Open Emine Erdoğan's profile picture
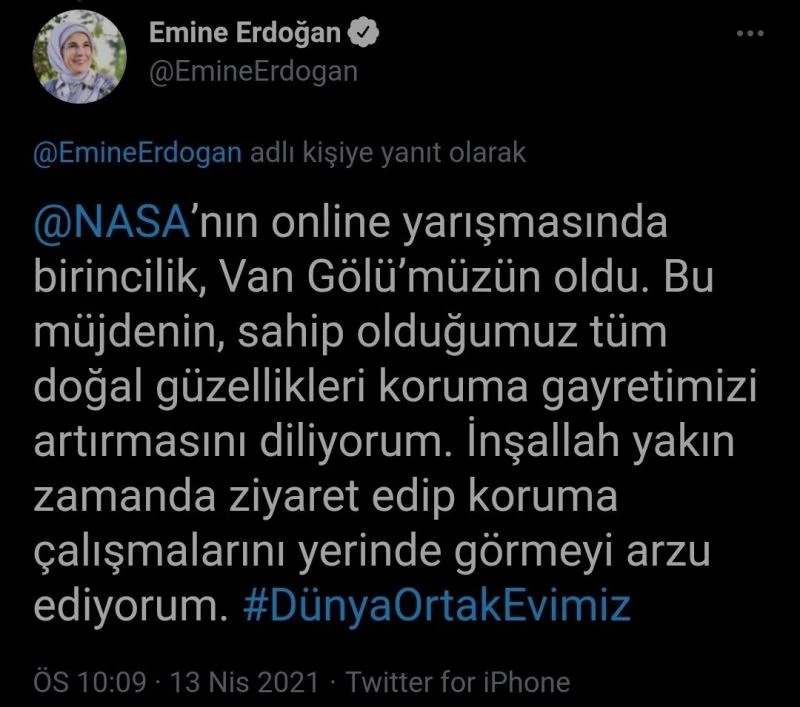 pyautogui.click(x=79, y=56)
